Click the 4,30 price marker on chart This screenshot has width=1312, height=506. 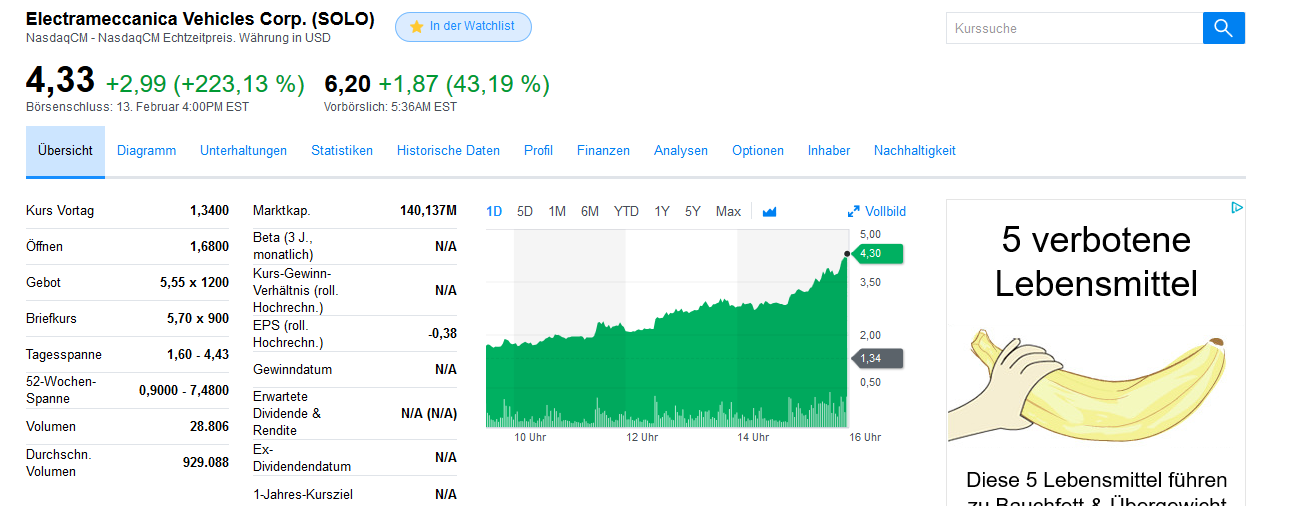click(877, 254)
